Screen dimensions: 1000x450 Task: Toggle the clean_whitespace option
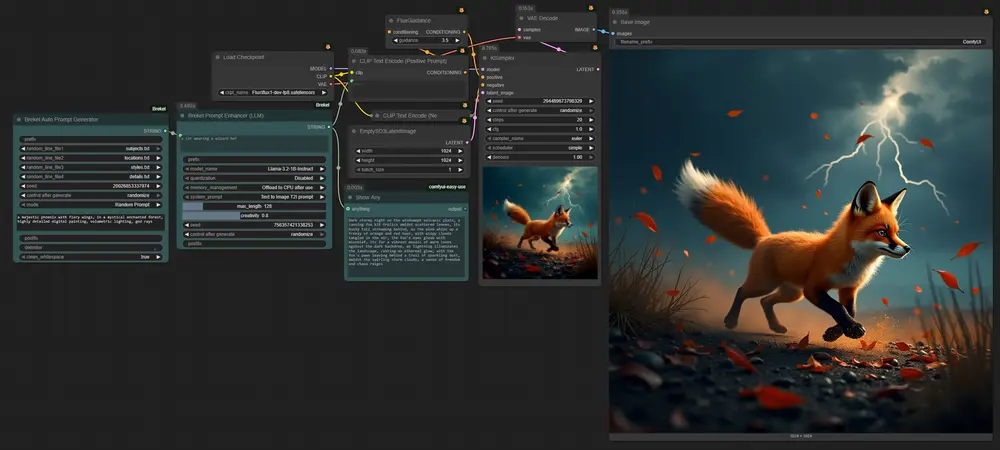click(x=91, y=256)
